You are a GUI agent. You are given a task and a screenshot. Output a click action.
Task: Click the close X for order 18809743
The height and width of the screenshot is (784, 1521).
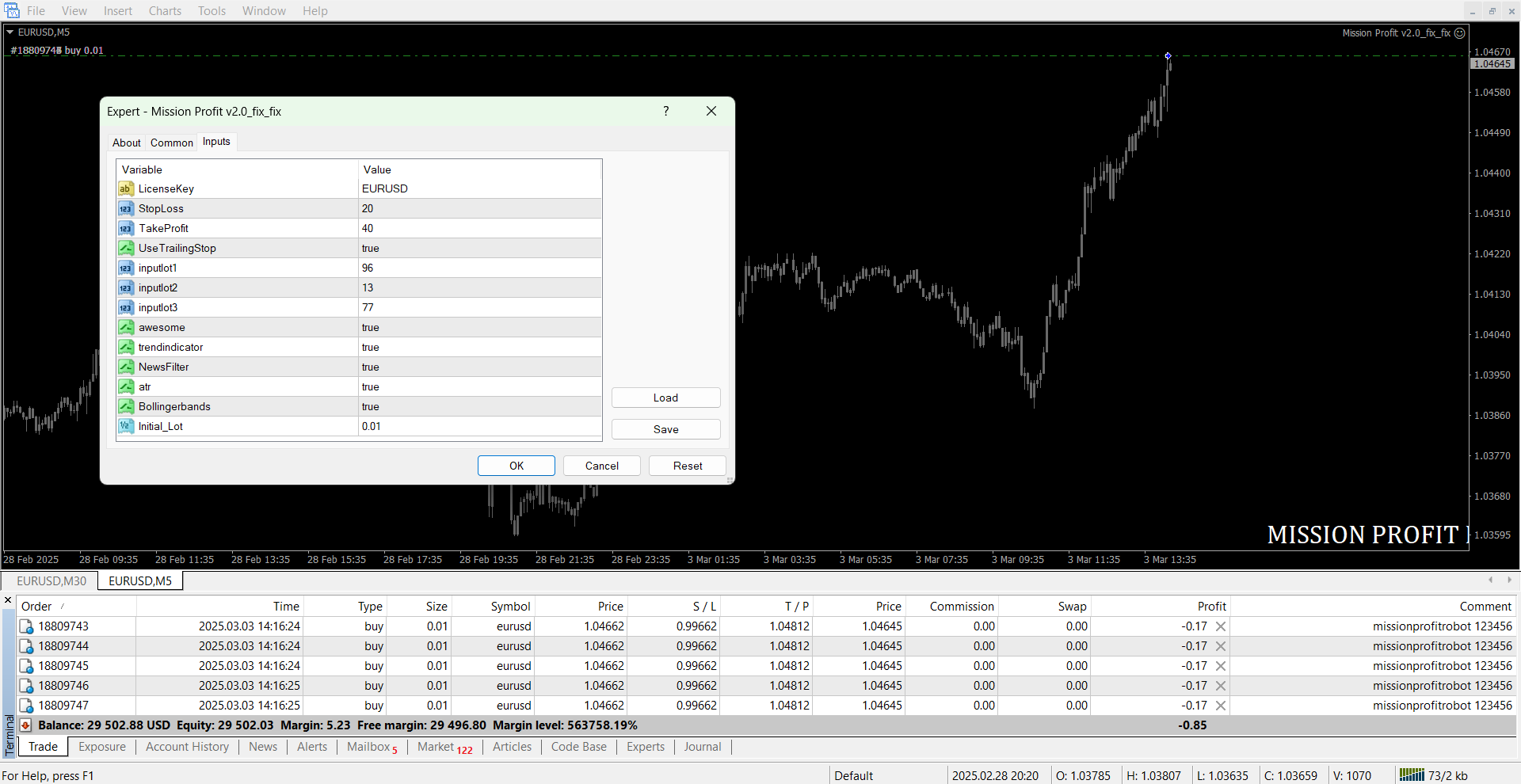click(x=1221, y=626)
